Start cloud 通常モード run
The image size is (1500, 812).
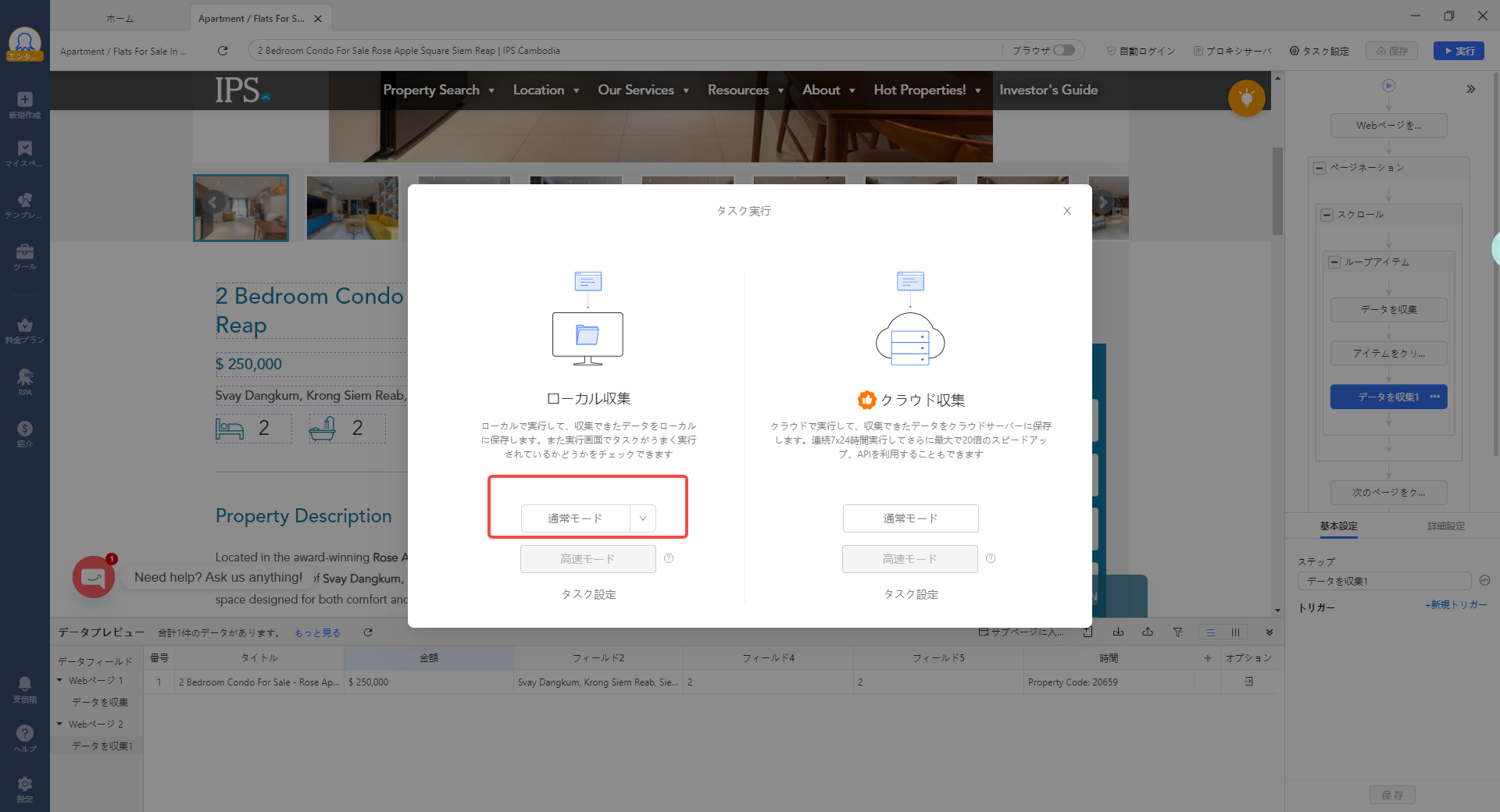coord(910,518)
